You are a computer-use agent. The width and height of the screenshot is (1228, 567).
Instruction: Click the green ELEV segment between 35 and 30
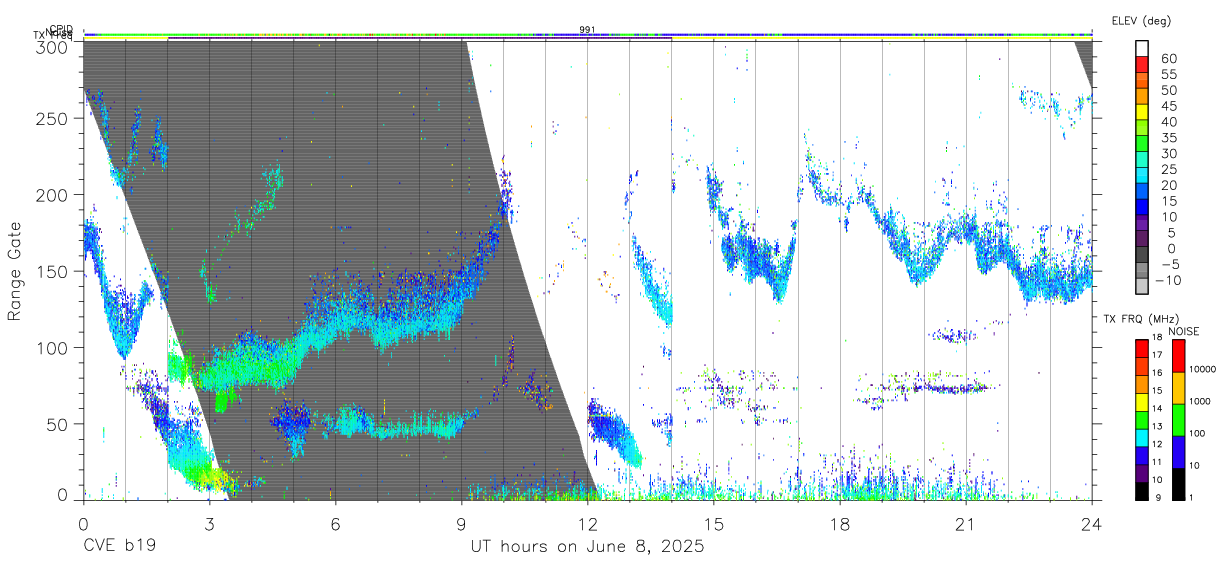[x=1142, y=145]
